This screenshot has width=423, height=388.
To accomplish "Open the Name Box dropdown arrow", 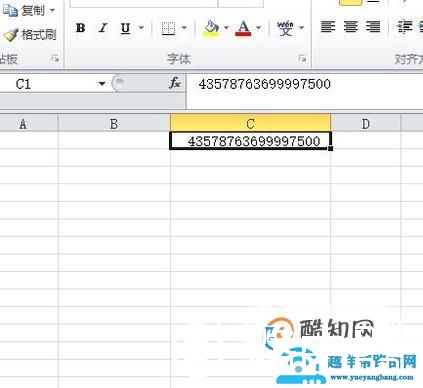I will (x=102, y=84).
